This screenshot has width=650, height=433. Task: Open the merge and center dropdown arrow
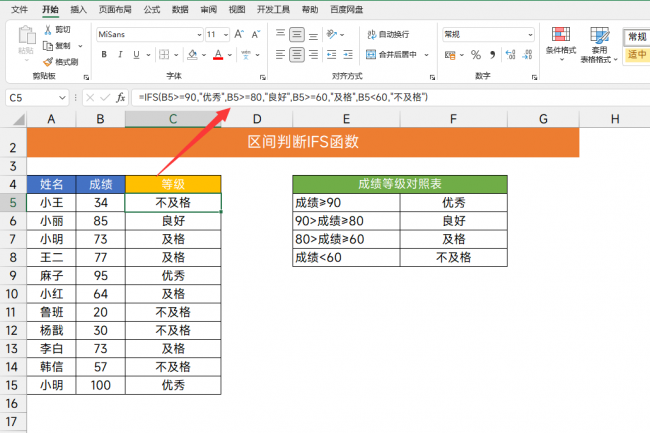point(426,55)
